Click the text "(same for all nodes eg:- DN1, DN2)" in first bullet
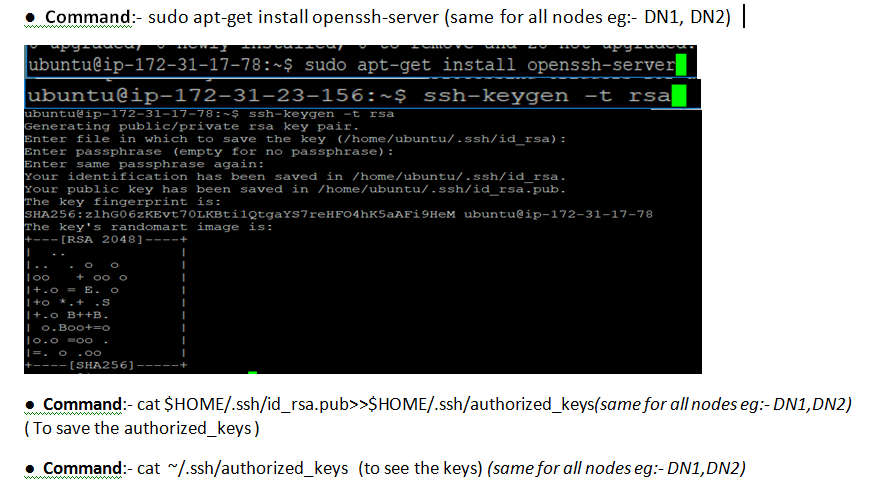This screenshot has height=492, width=875. 588,17
